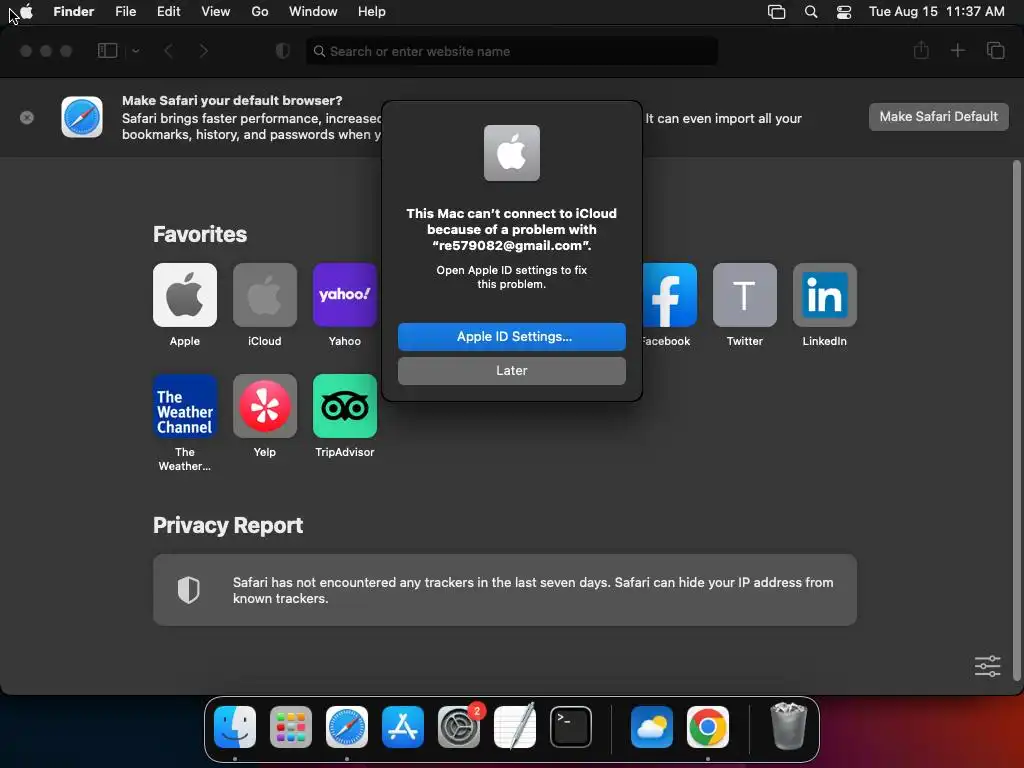Viewport: 1024px width, 768px height.
Task: Open Finder from the Dock
Action: (235, 727)
